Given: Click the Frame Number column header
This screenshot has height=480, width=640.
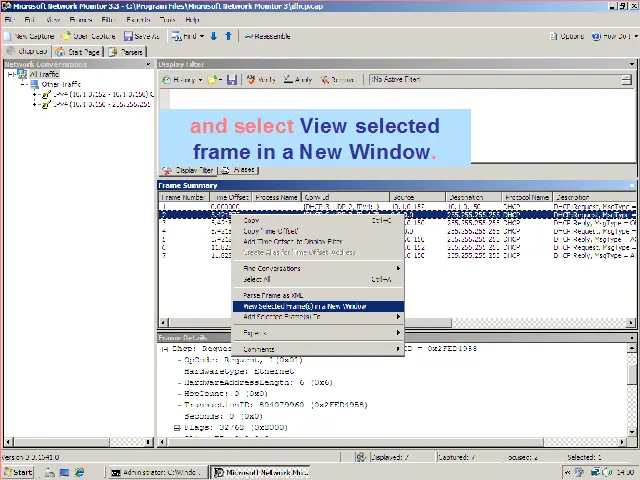Looking at the screenshot, I should (x=184, y=197).
